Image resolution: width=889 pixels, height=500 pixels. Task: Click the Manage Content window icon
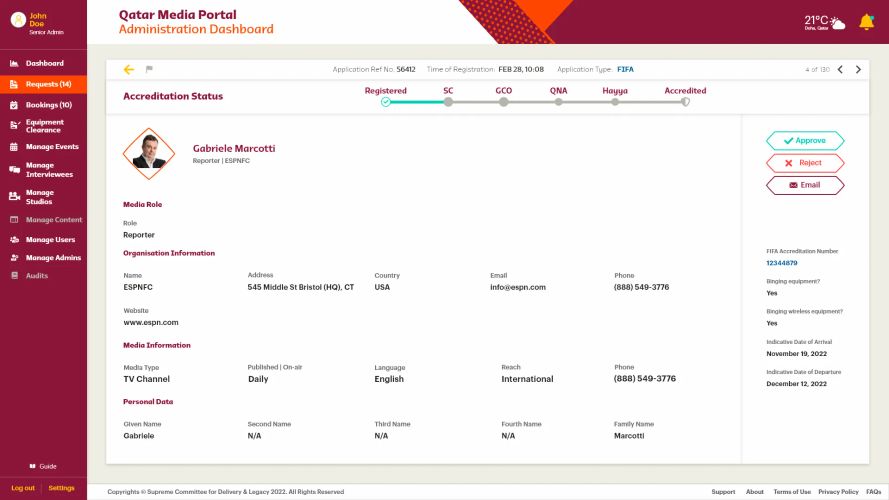[14, 220]
